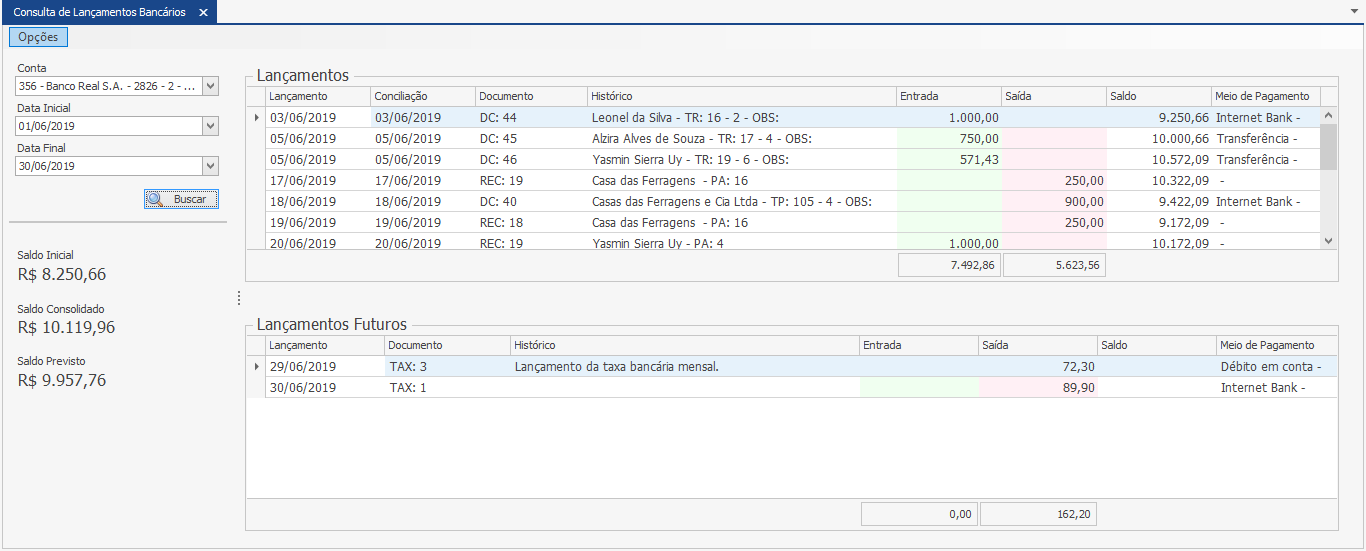The width and height of the screenshot is (1366, 551).
Task: Click the row indicator arrow beside TAX: 3
Action: 255,367
